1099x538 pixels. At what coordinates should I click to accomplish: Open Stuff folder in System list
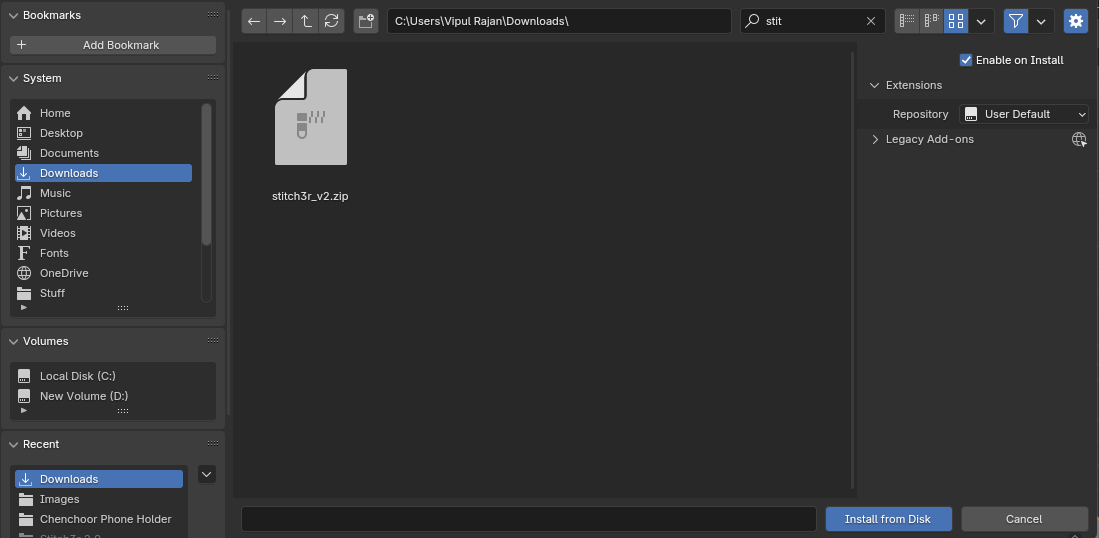pyautogui.click(x=103, y=293)
